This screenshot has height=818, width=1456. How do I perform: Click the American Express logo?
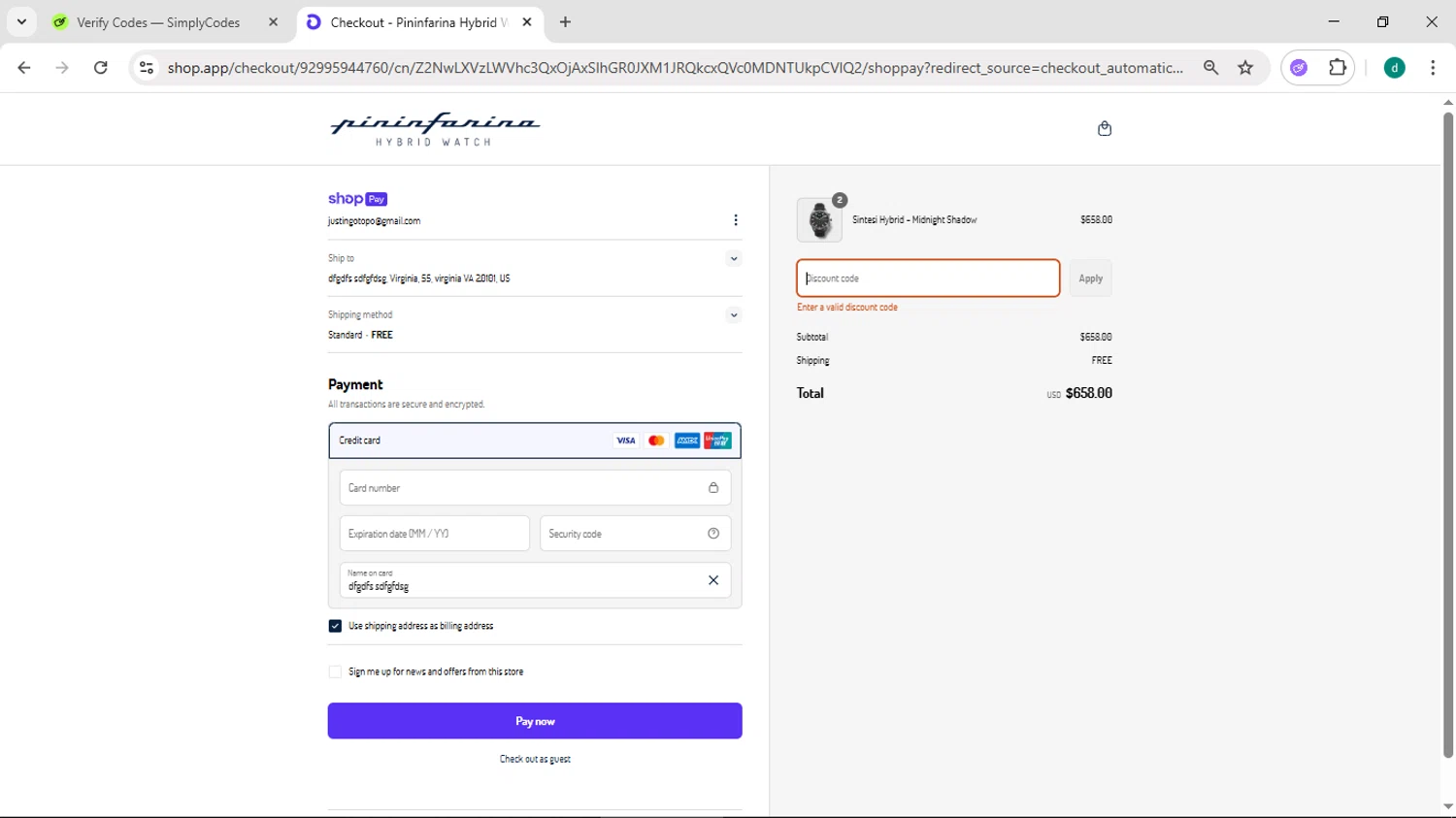click(x=687, y=441)
